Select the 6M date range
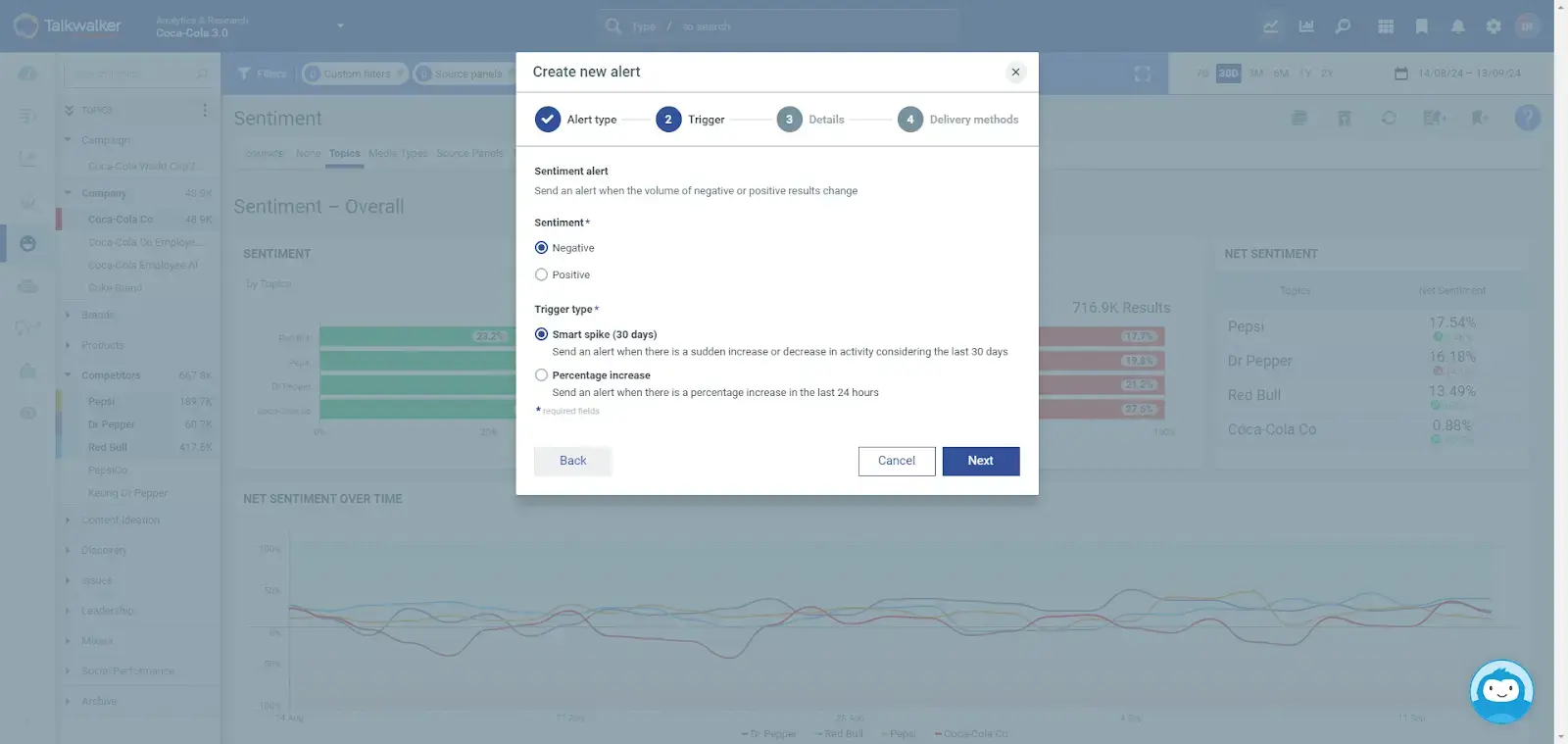This screenshot has width=1568, height=744. [1281, 74]
